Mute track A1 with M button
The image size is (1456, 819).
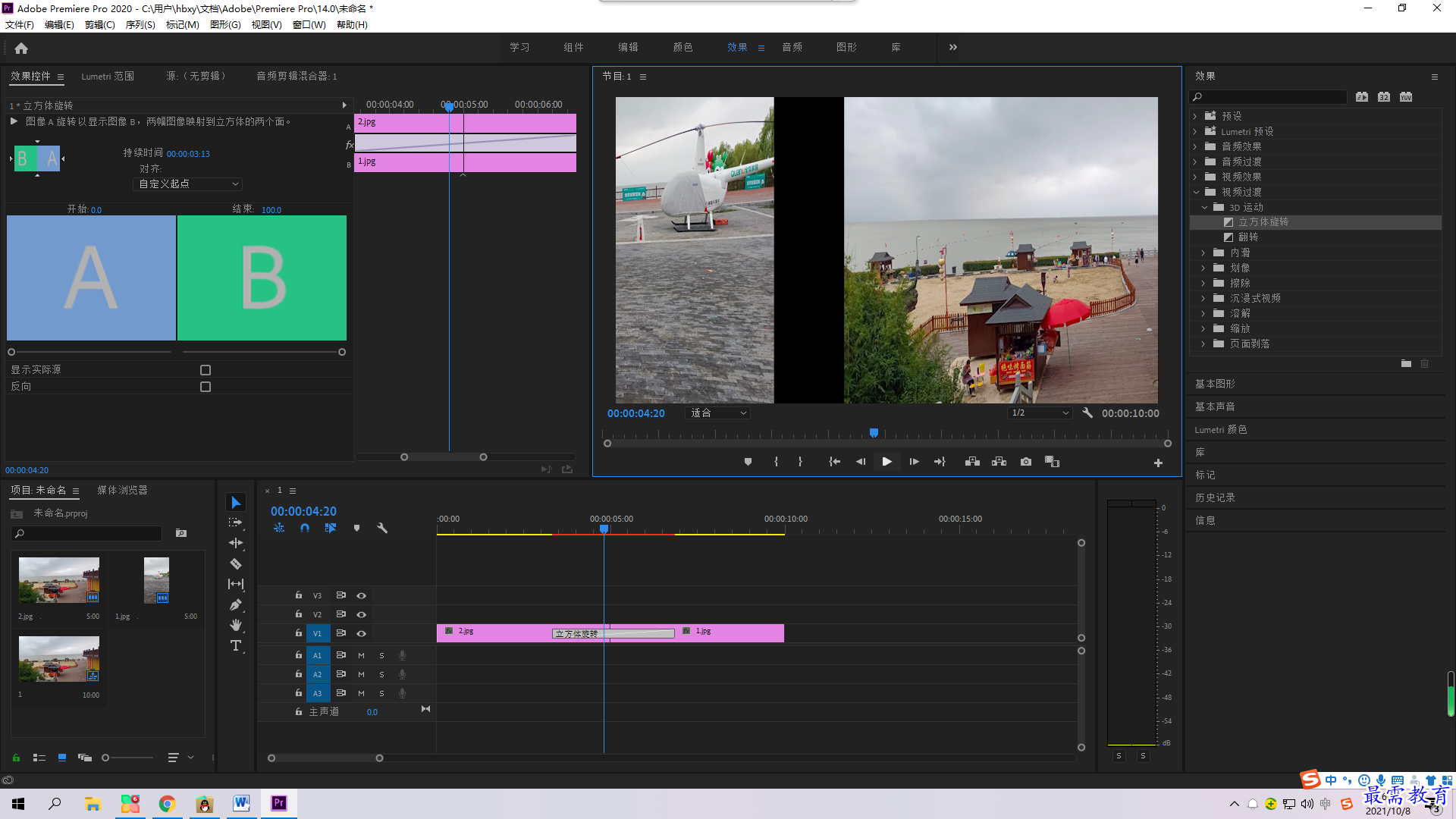coord(361,656)
